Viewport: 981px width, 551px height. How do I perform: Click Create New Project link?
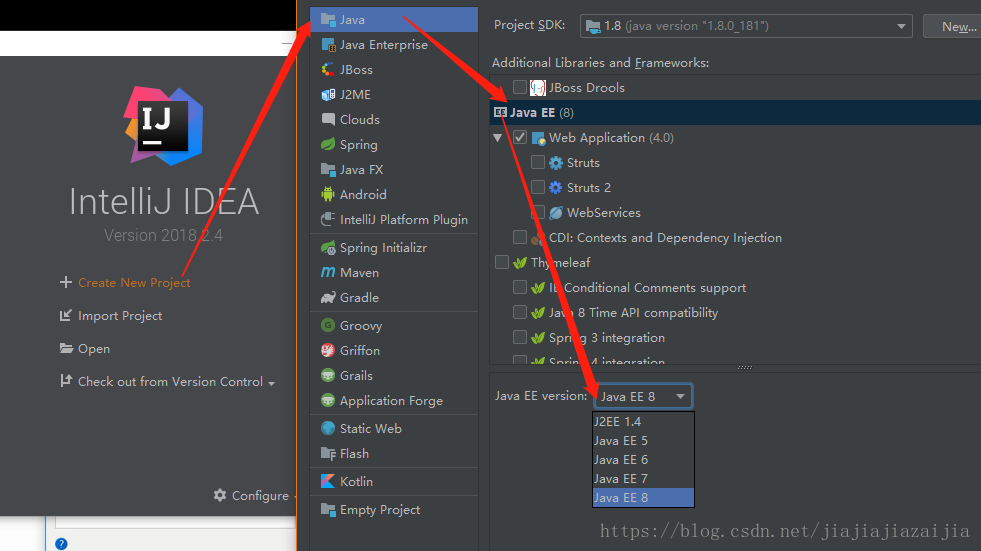click(134, 283)
